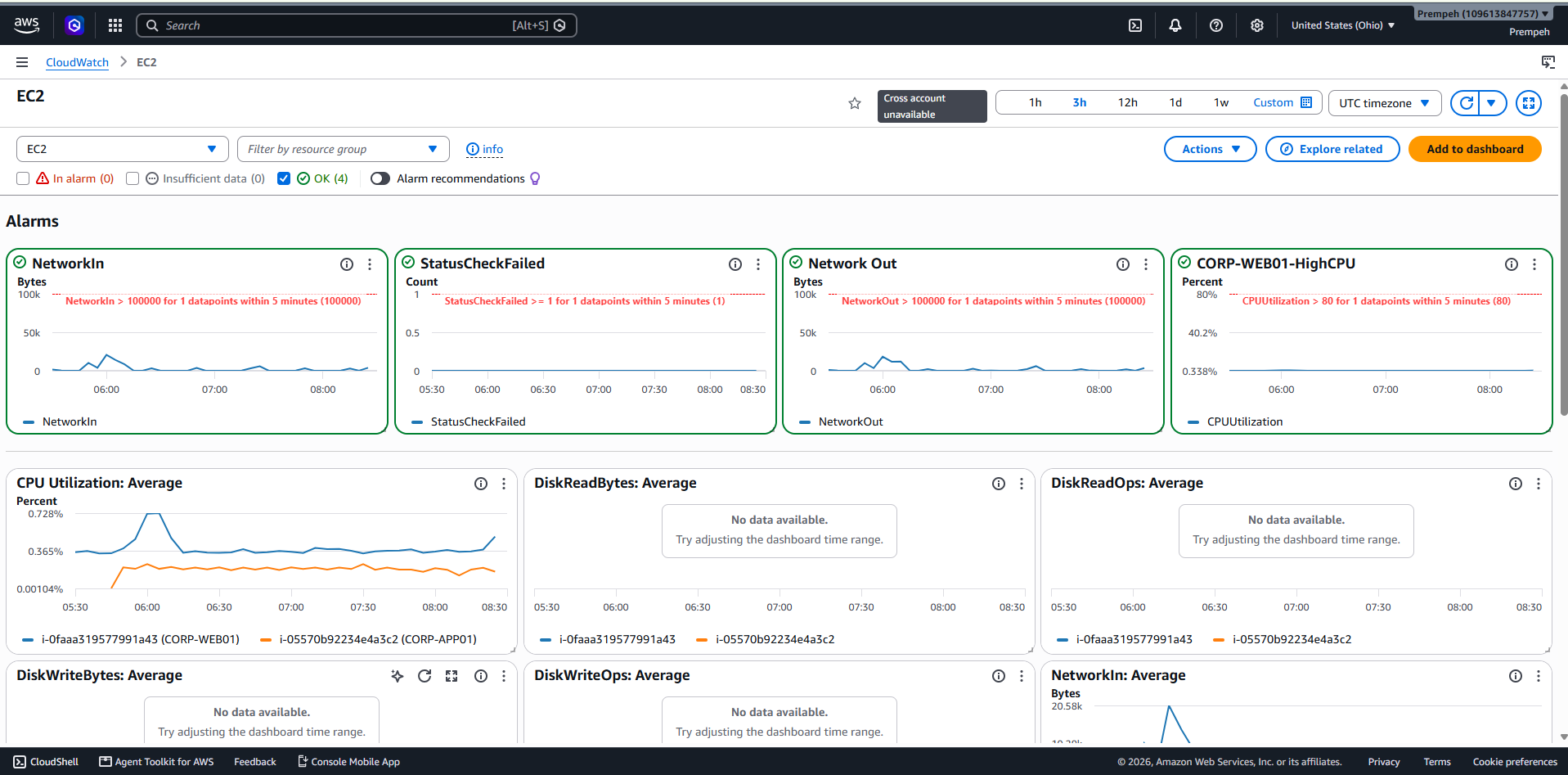Image resolution: width=1568 pixels, height=775 pixels.
Task: Refresh the DiskWriteBytes: Average widget
Action: click(425, 676)
